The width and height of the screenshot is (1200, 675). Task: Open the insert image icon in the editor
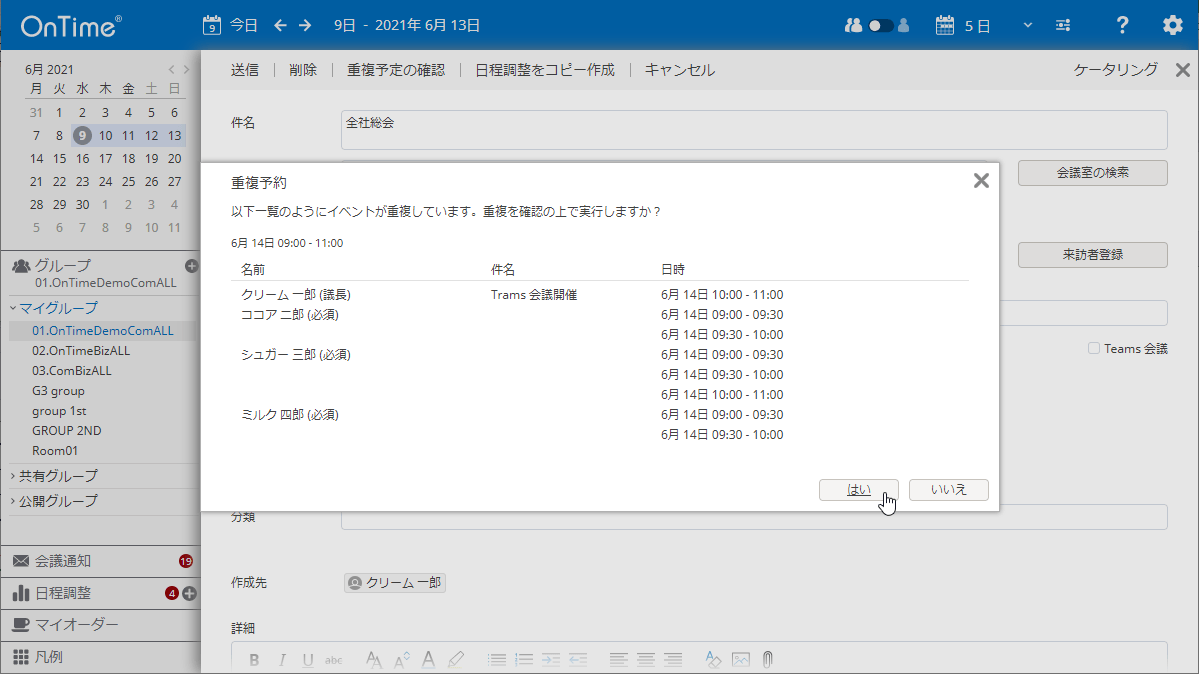pos(742,658)
